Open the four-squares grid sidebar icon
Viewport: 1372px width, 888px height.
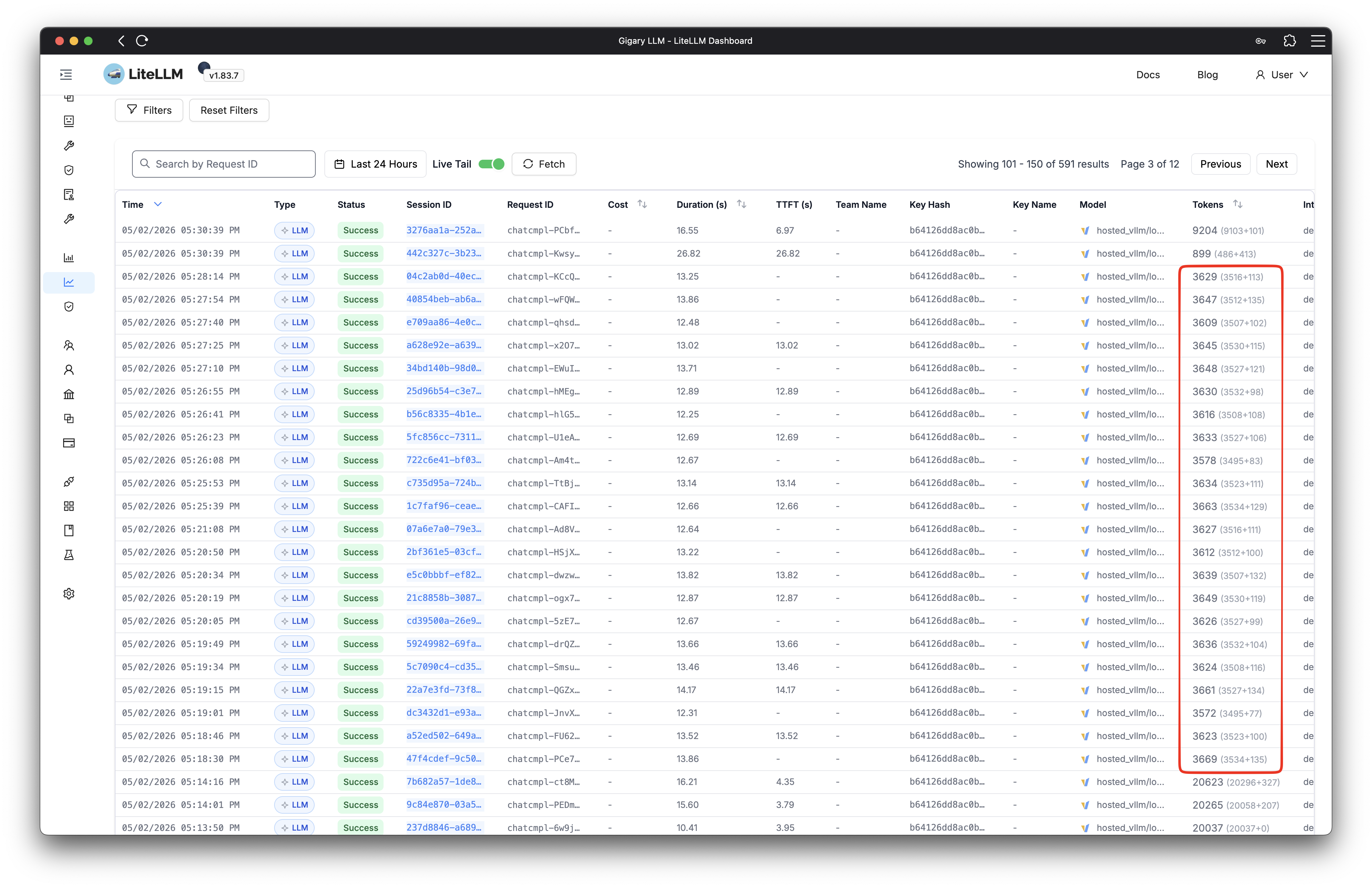69,506
